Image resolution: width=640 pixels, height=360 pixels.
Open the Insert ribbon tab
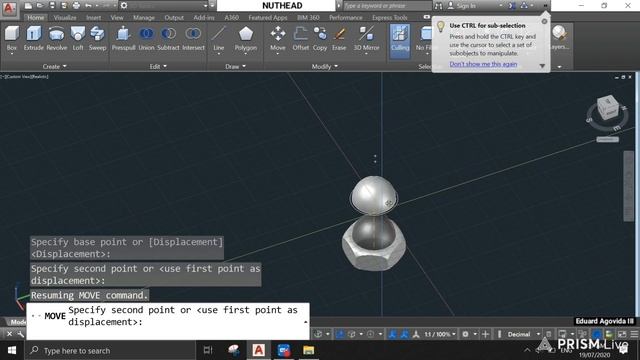point(93,18)
